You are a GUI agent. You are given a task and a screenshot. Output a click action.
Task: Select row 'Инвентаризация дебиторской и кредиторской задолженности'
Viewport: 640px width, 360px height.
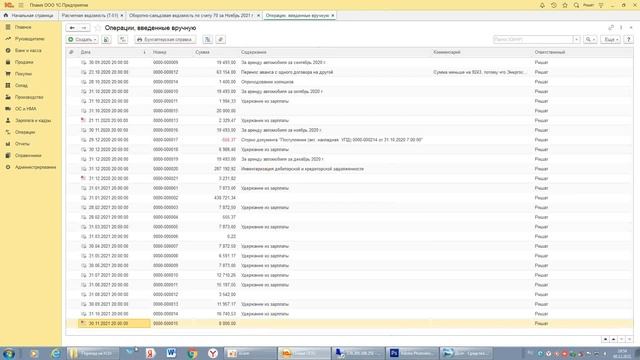tap(349, 169)
